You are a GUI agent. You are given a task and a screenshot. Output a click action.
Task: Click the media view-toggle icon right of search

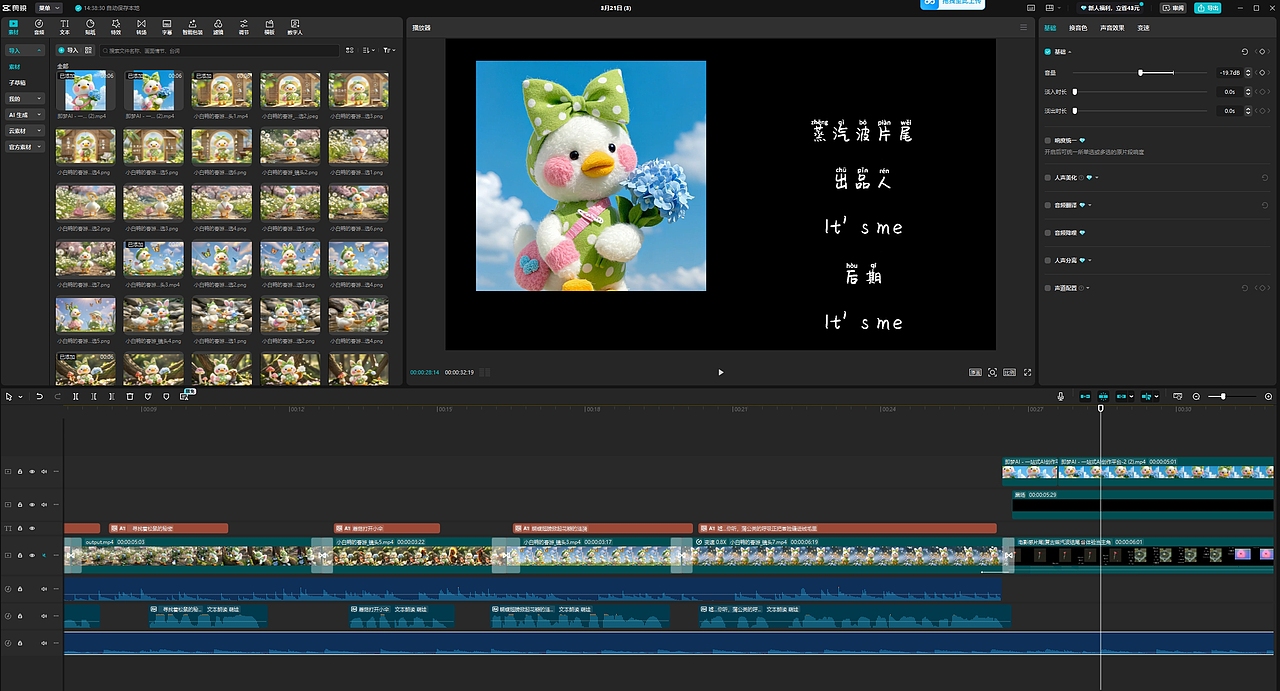tap(350, 50)
